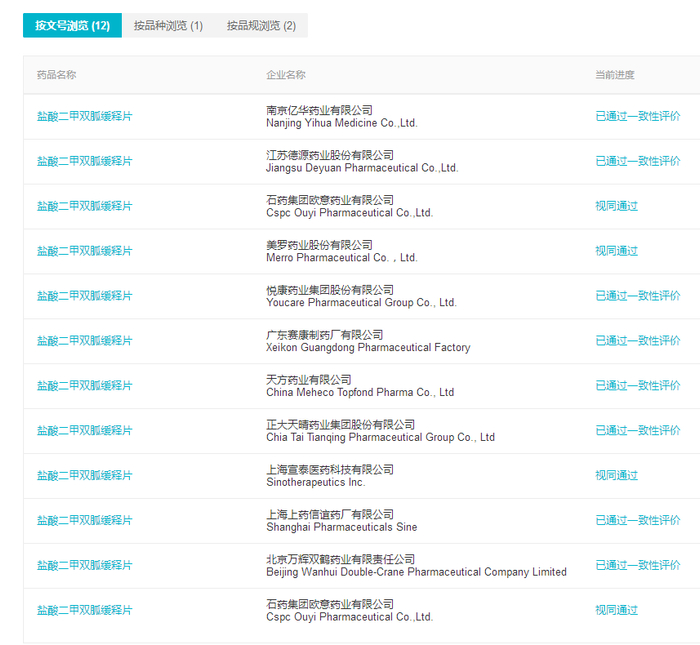Click the 当前进度 column header

pyautogui.click(x=615, y=75)
